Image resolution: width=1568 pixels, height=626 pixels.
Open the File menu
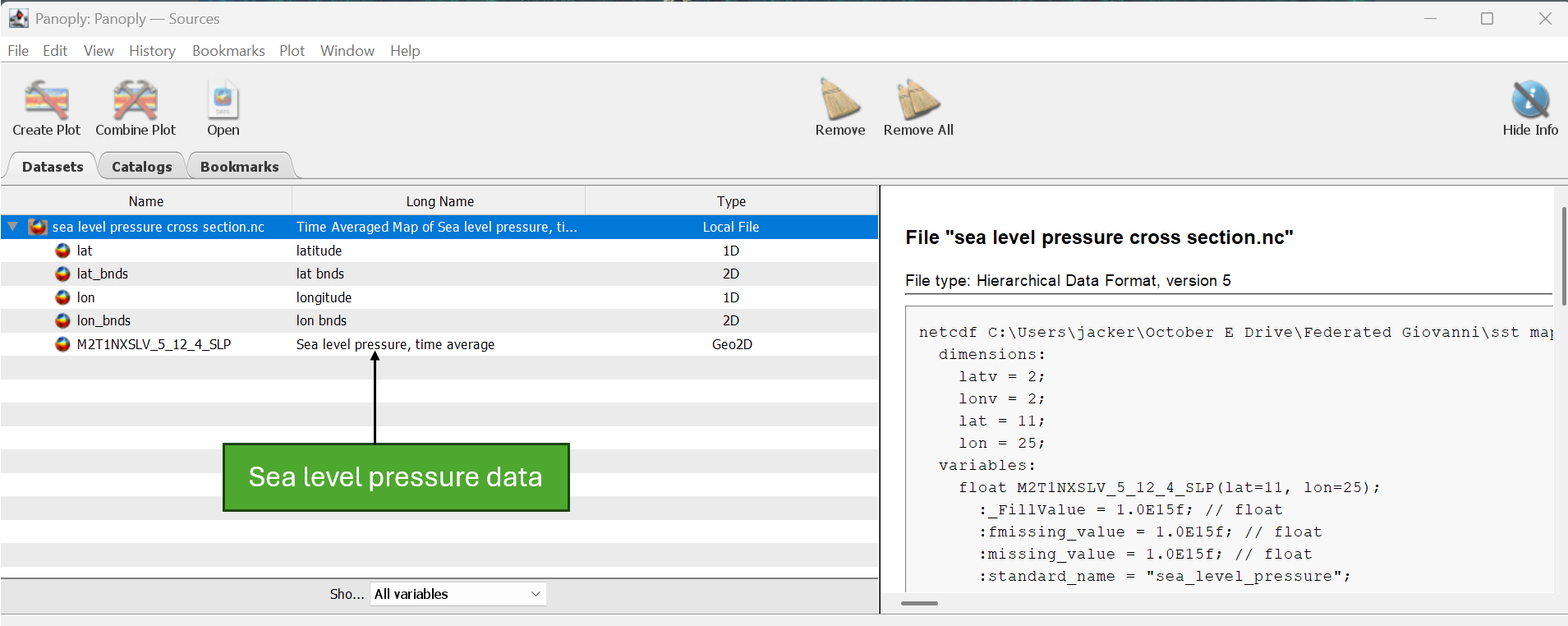pos(18,51)
